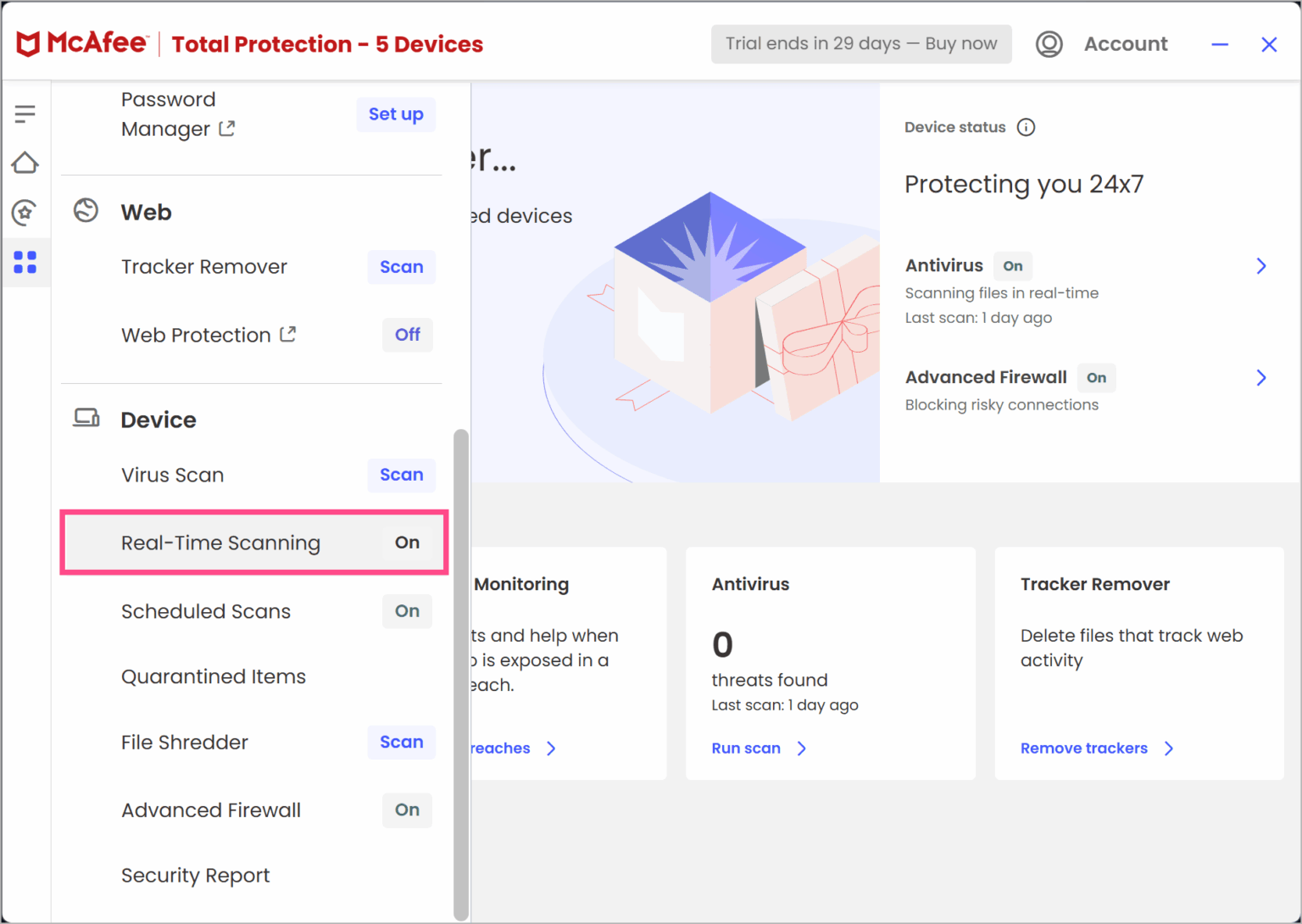The image size is (1302, 924).
Task: Select the Home icon in the sidebar
Action: pyautogui.click(x=25, y=163)
